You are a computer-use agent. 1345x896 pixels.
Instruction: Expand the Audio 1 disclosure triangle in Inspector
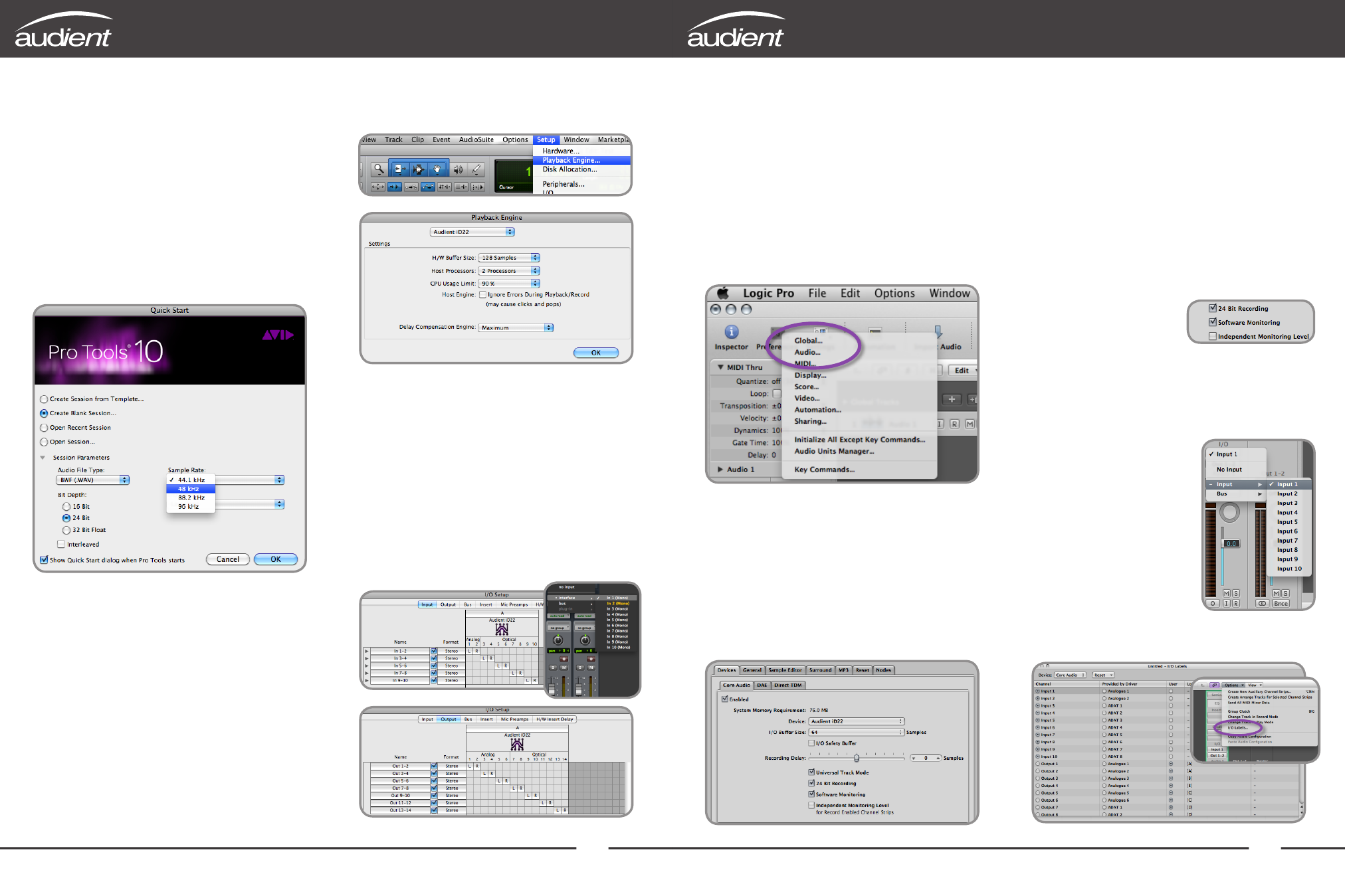point(720,470)
